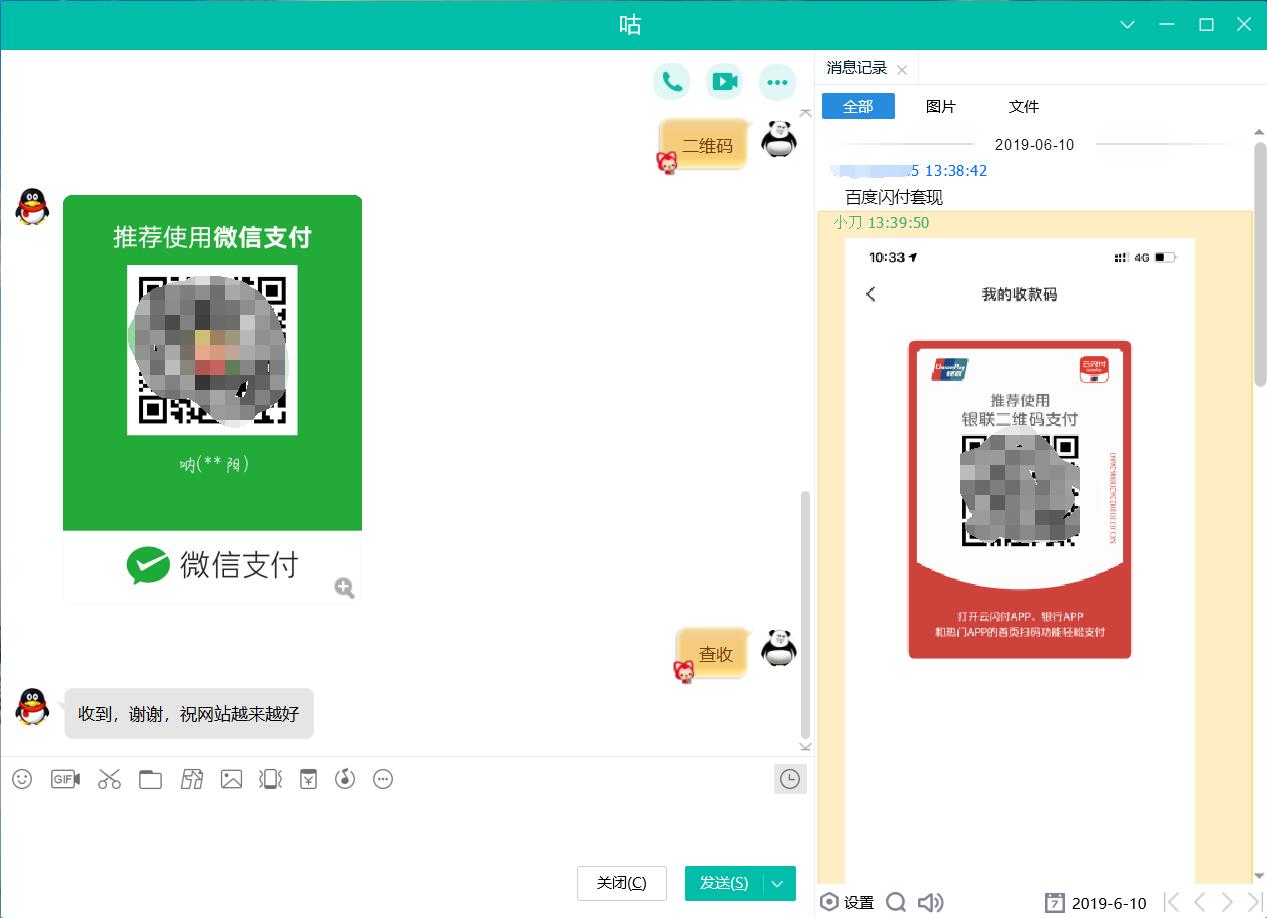
Task: Minimize the chat window
Action: coord(1169,25)
